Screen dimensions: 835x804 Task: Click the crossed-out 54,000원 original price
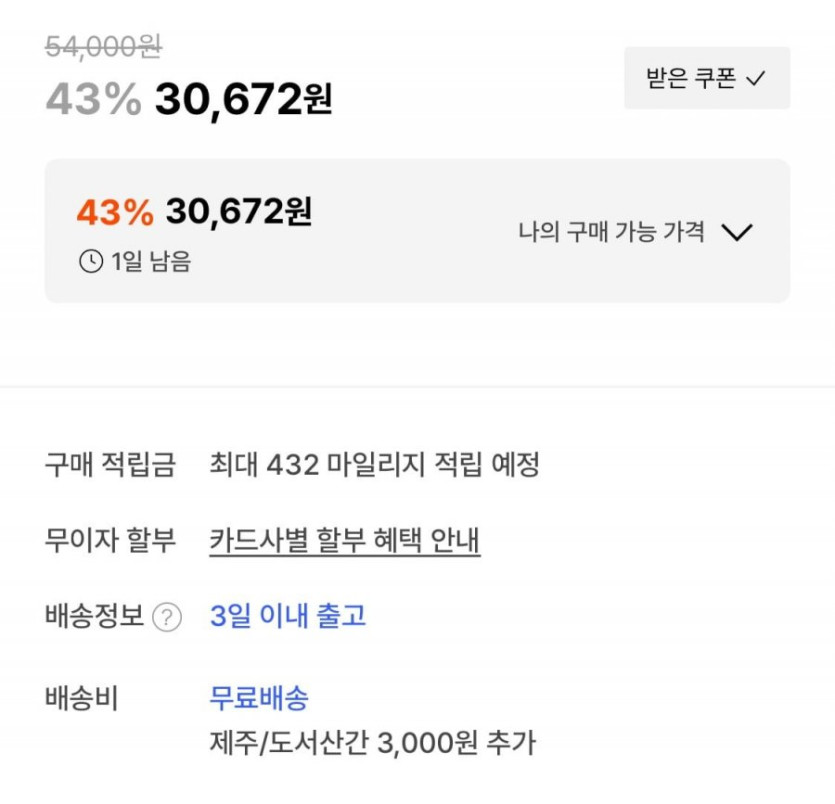[104, 46]
